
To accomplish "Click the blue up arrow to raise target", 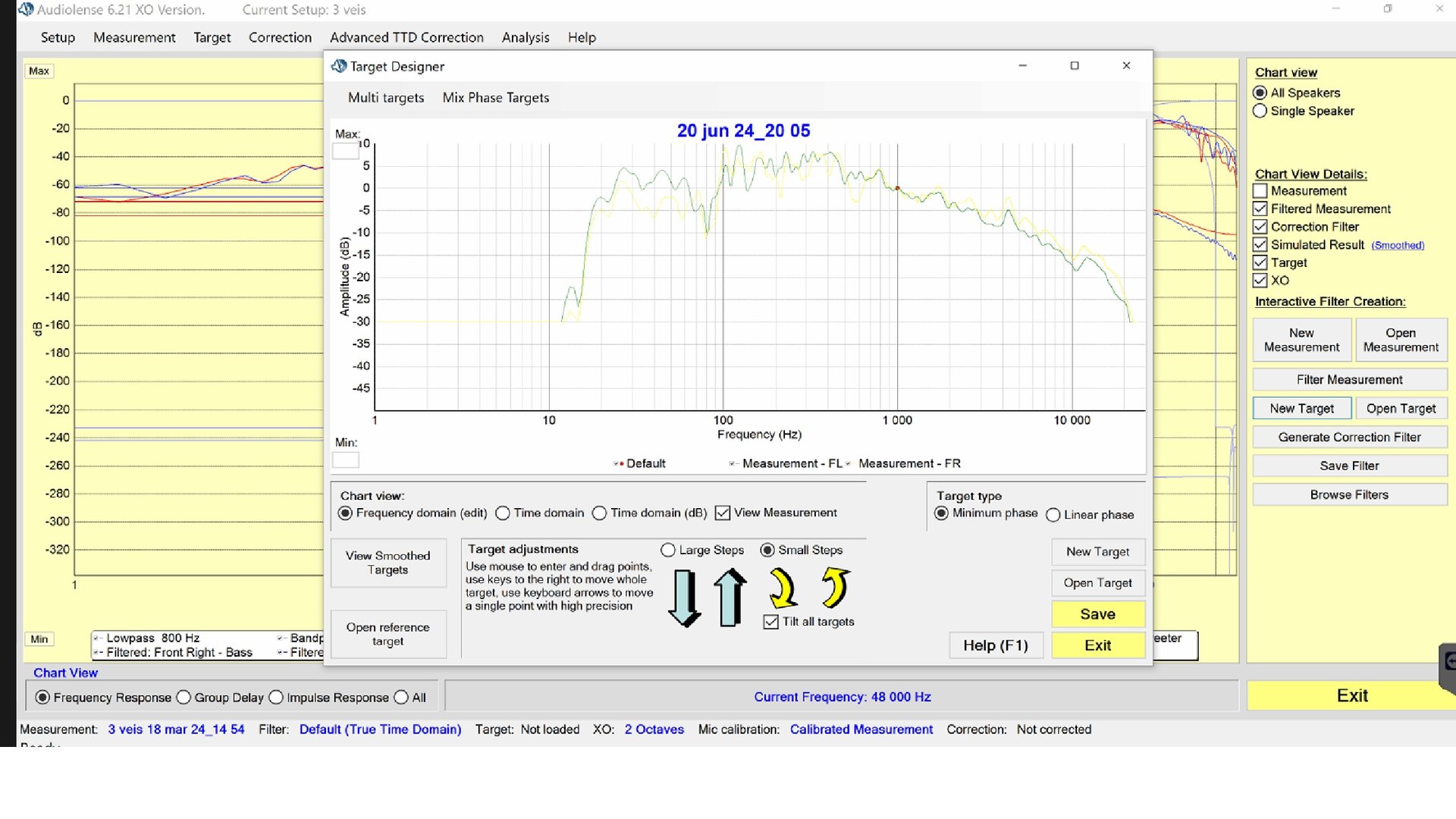I will [730, 598].
